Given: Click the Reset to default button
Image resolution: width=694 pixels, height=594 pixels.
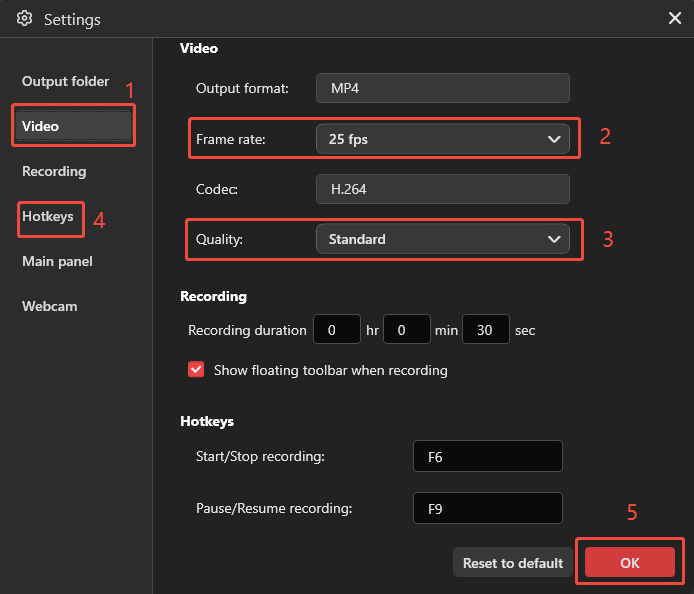Looking at the screenshot, I should pyautogui.click(x=513, y=563).
